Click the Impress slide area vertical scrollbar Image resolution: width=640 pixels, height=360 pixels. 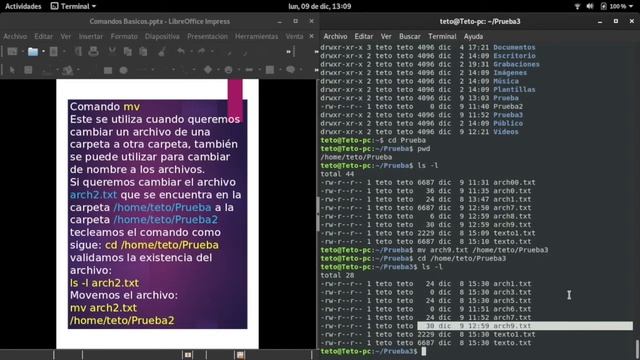point(317,214)
